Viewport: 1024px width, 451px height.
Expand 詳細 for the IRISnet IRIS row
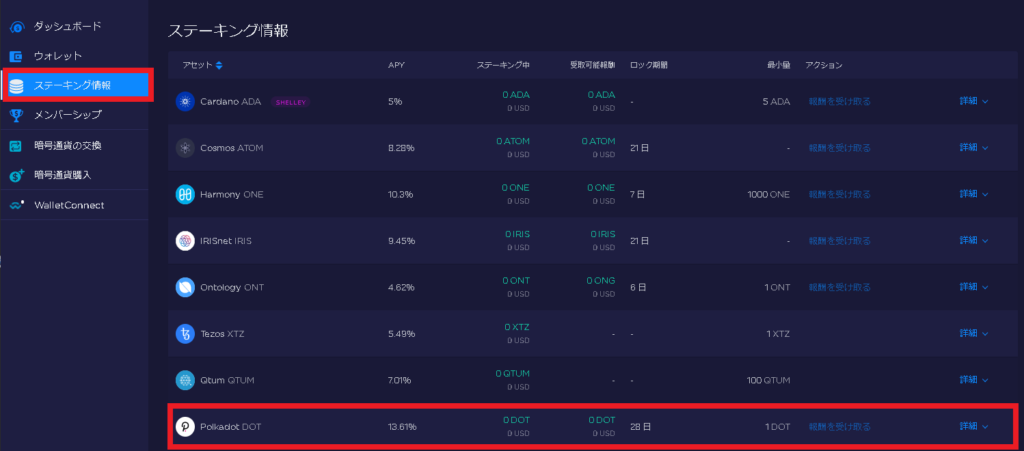pos(974,241)
